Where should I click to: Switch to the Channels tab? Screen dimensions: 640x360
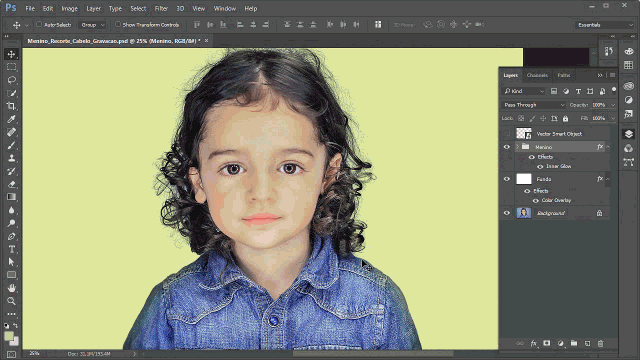pyautogui.click(x=537, y=75)
